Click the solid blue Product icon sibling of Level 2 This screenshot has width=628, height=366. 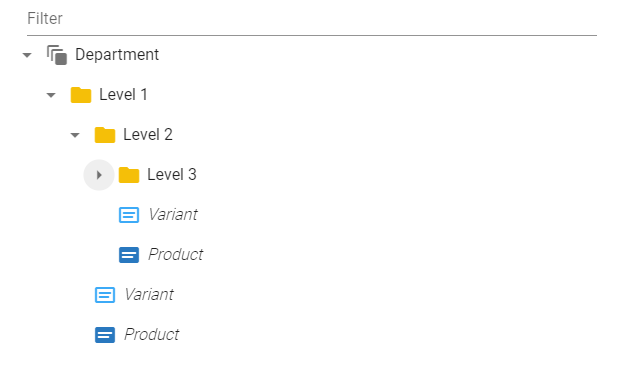tap(105, 335)
